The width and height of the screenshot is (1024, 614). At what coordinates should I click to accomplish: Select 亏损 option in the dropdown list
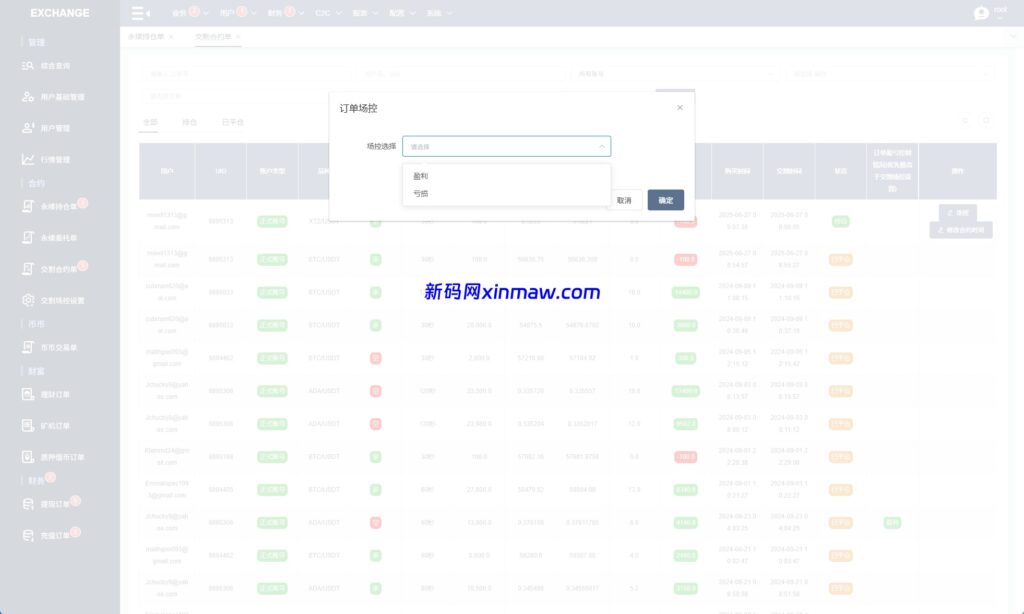pyautogui.click(x=421, y=193)
